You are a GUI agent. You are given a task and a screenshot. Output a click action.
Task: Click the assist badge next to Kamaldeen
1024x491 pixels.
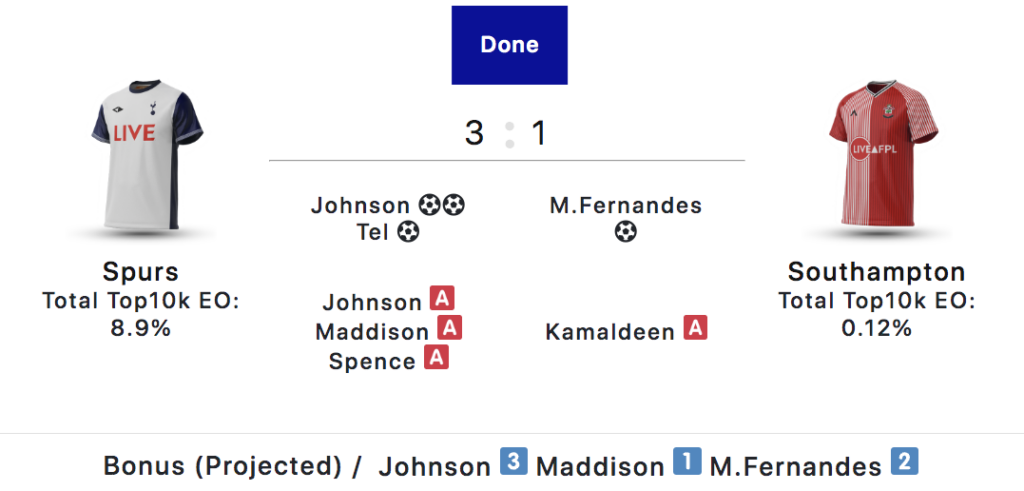pos(695,328)
